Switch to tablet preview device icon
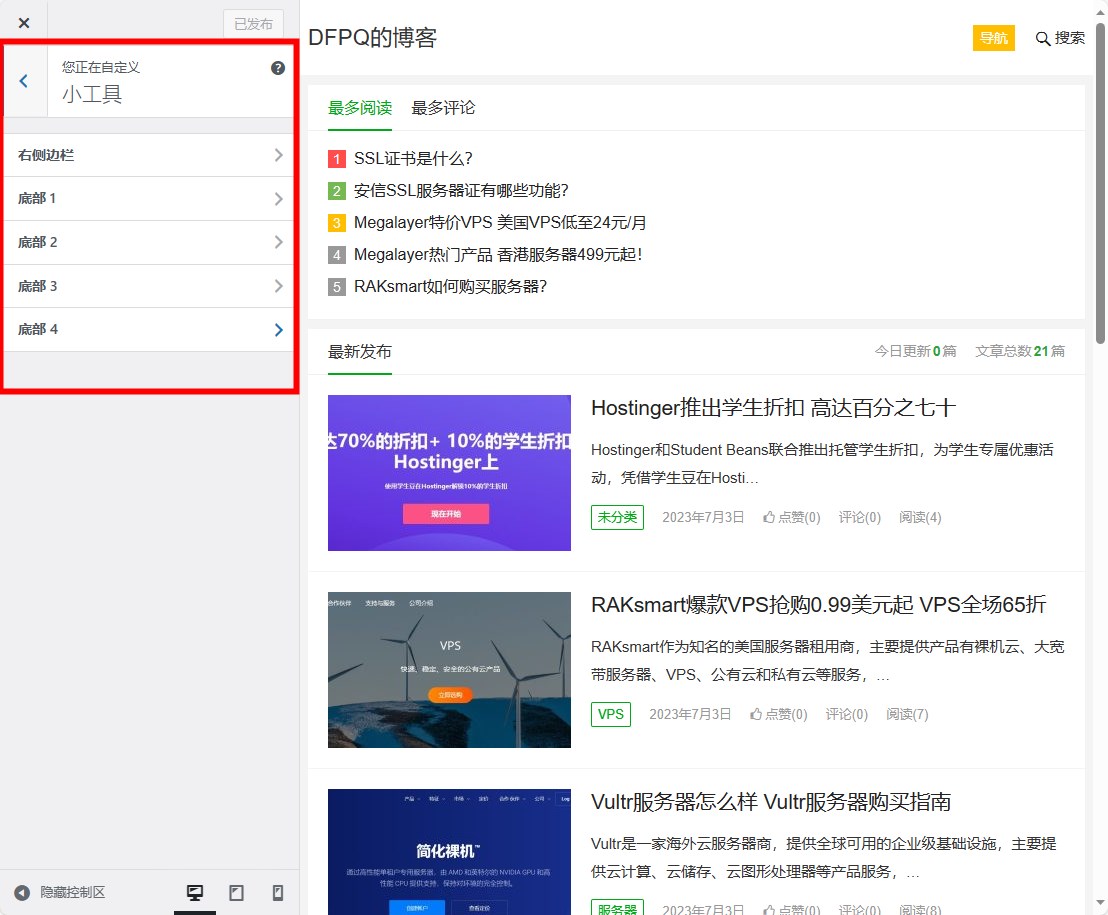Screen dimensions: 1108x915 tap(237, 893)
